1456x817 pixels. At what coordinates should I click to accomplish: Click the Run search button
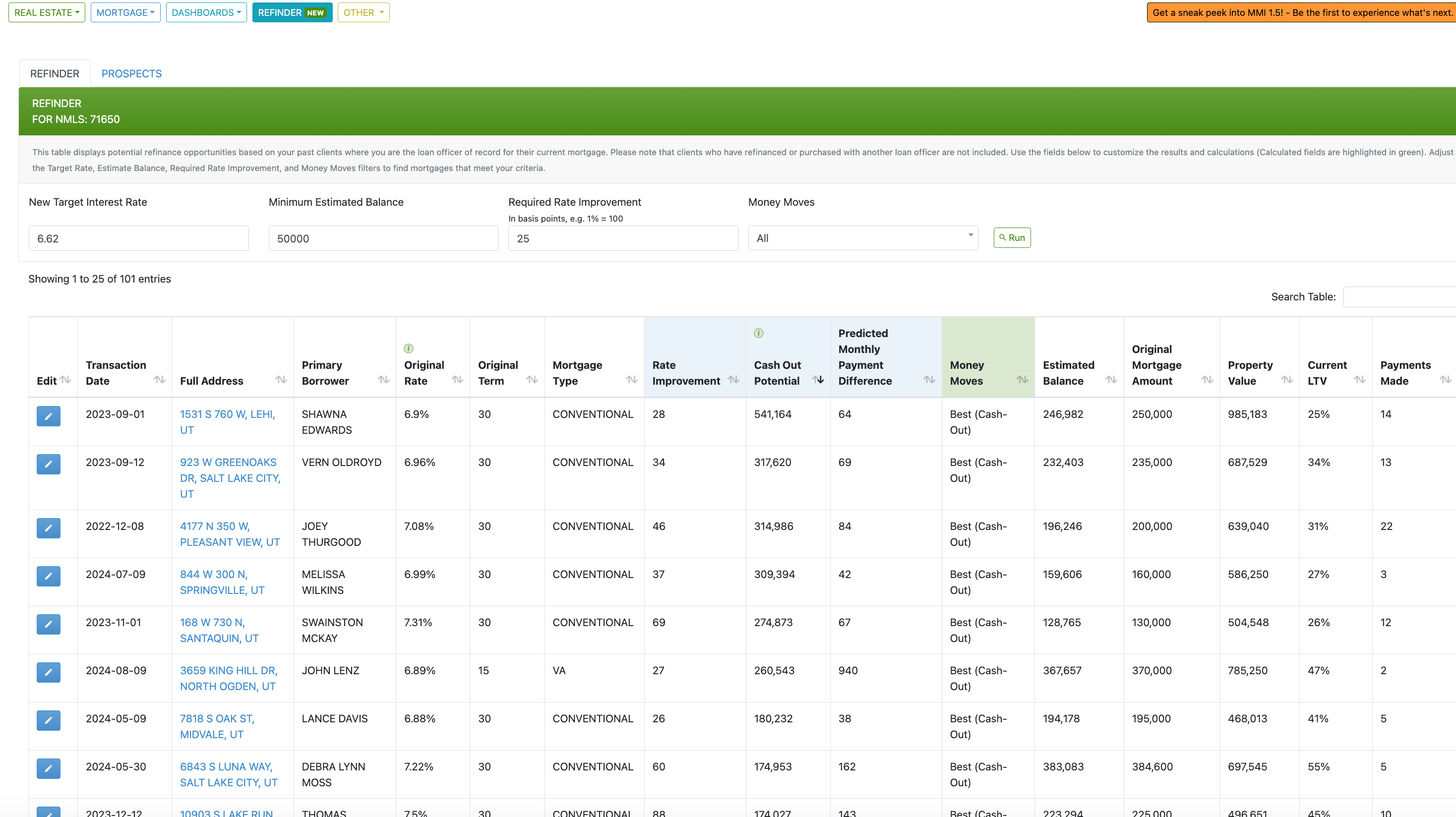coord(1012,238)
